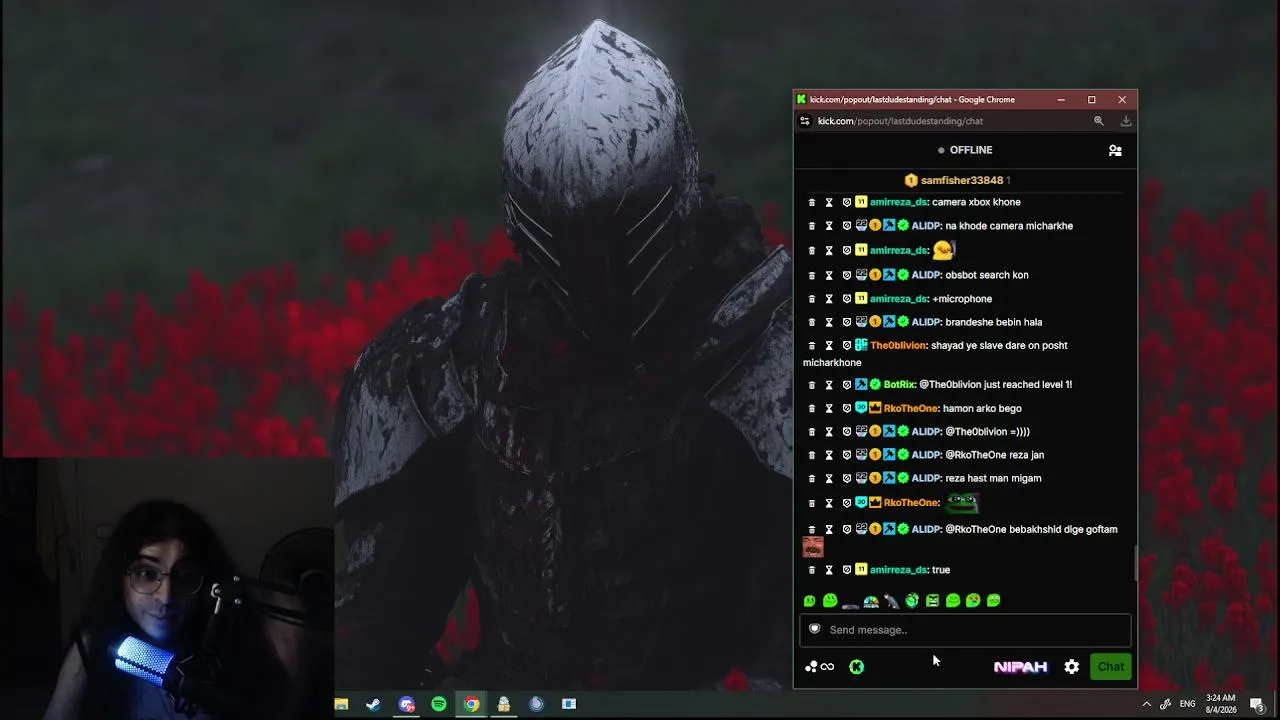Open Steam from the taskbar
The height and width of the screenshot is (720, 1280).
coord(373,704)
